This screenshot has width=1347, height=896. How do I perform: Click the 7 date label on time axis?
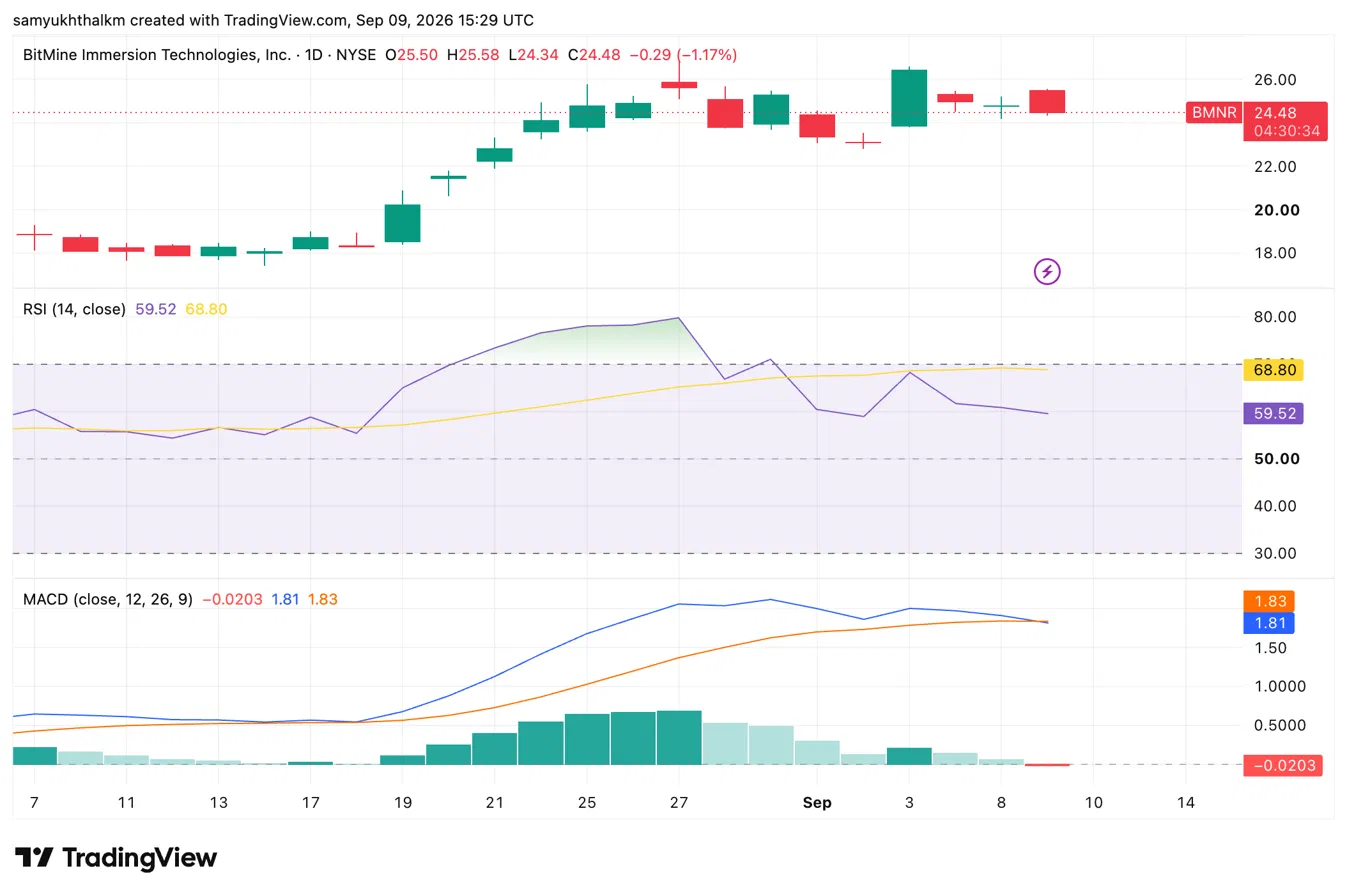point(34,802)
